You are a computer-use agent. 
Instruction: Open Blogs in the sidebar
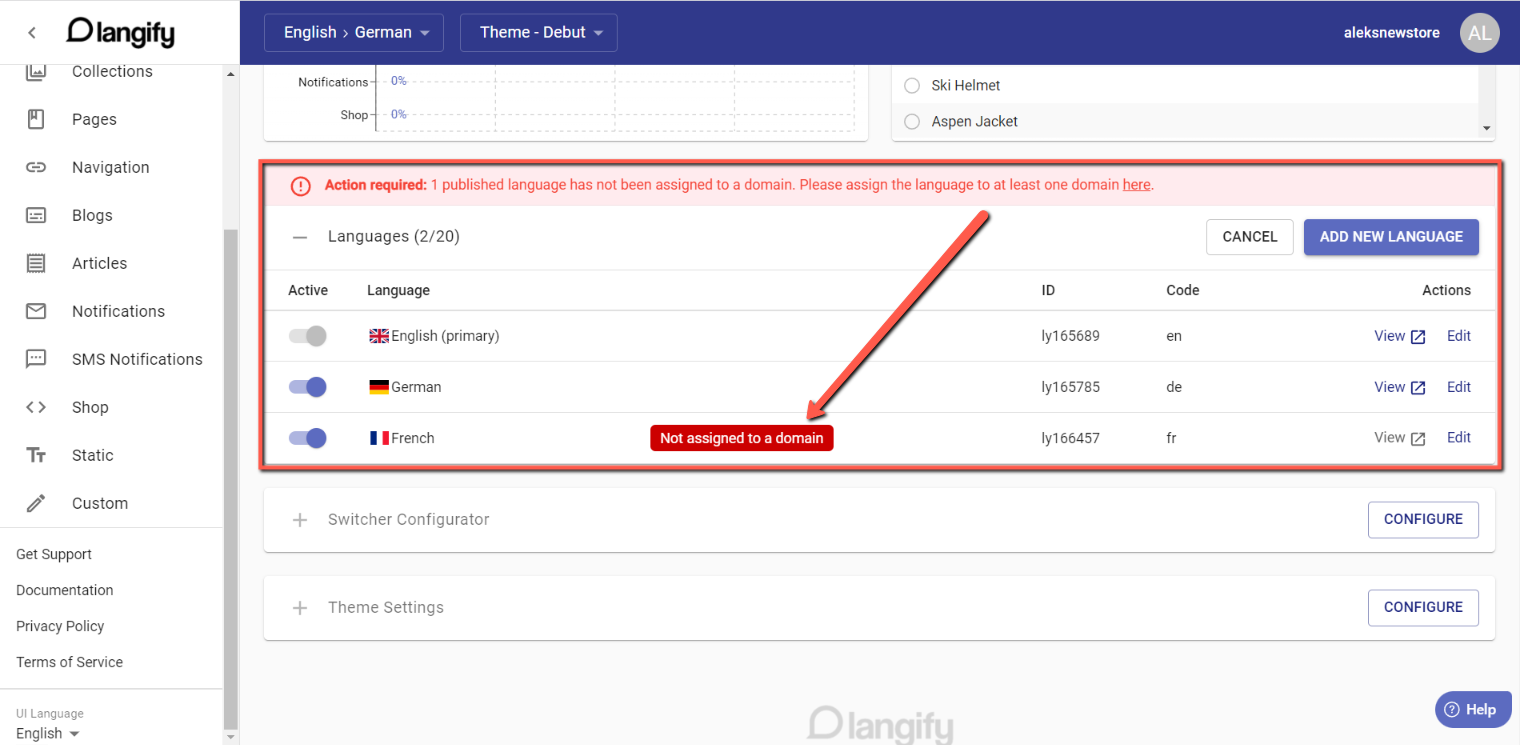[92, 215]
